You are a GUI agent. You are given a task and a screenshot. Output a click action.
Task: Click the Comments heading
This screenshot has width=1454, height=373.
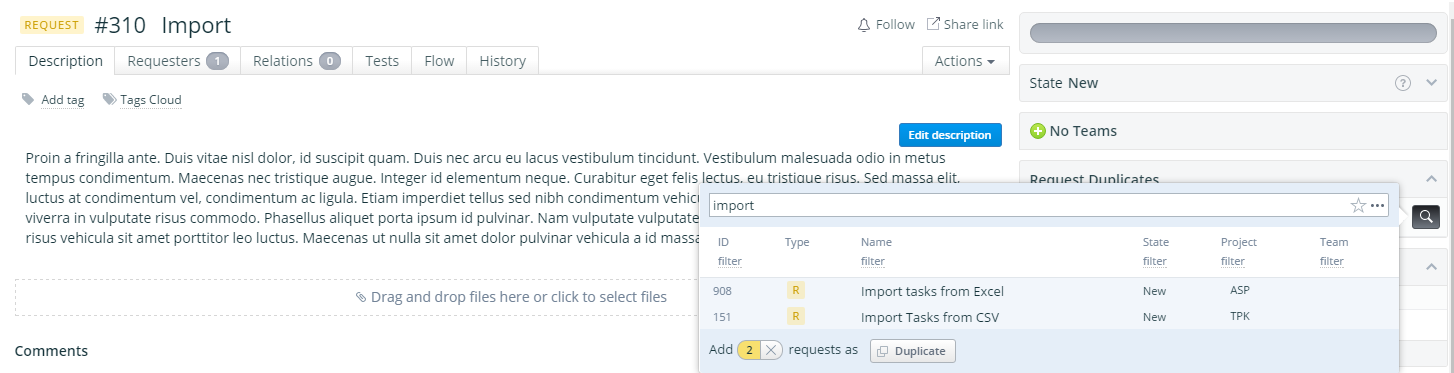(x=51, y=351)
